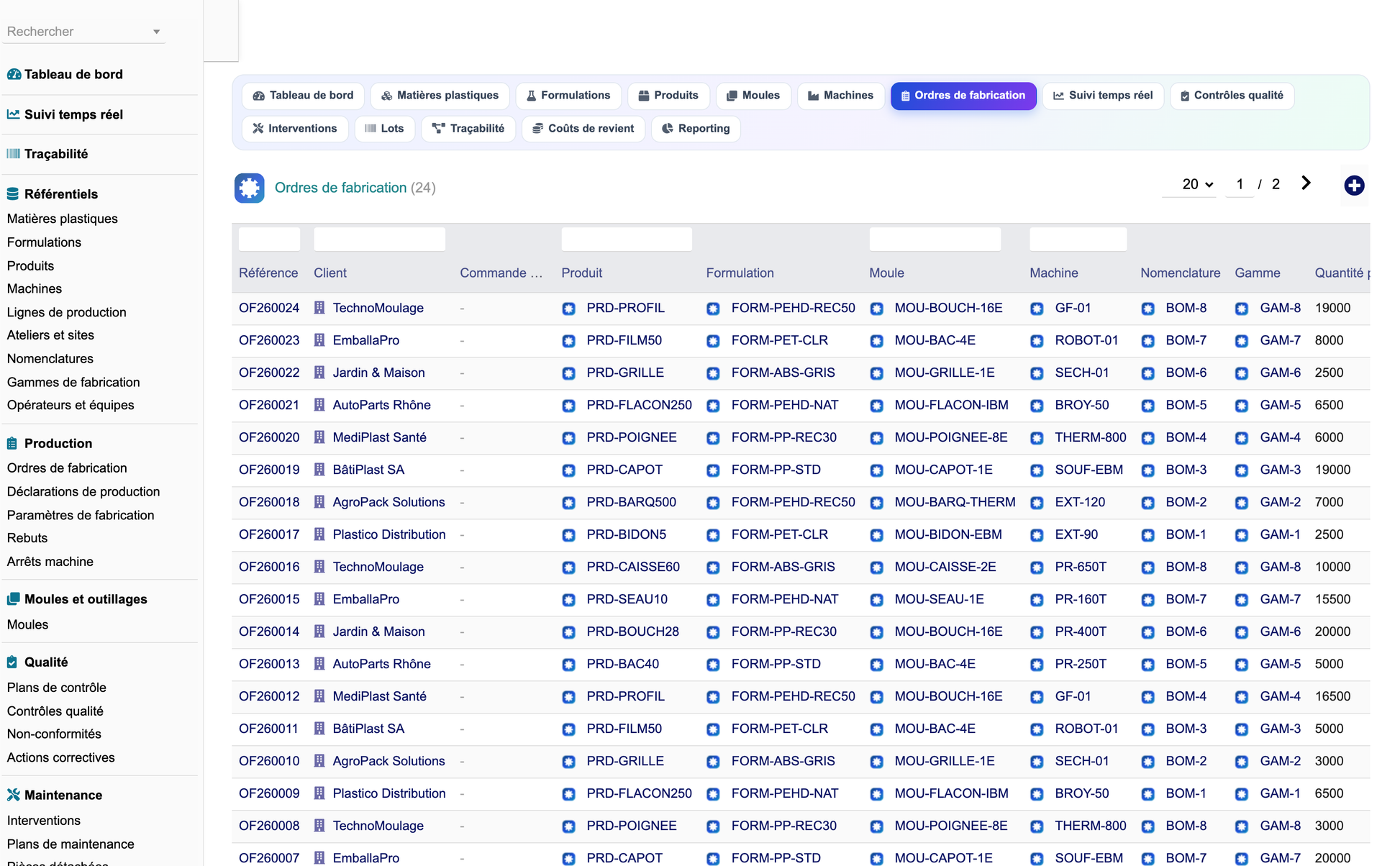Sort by Formulation column header
Image resolution: width=1400 pixels, height=866 pixels.
coord(740,273)
